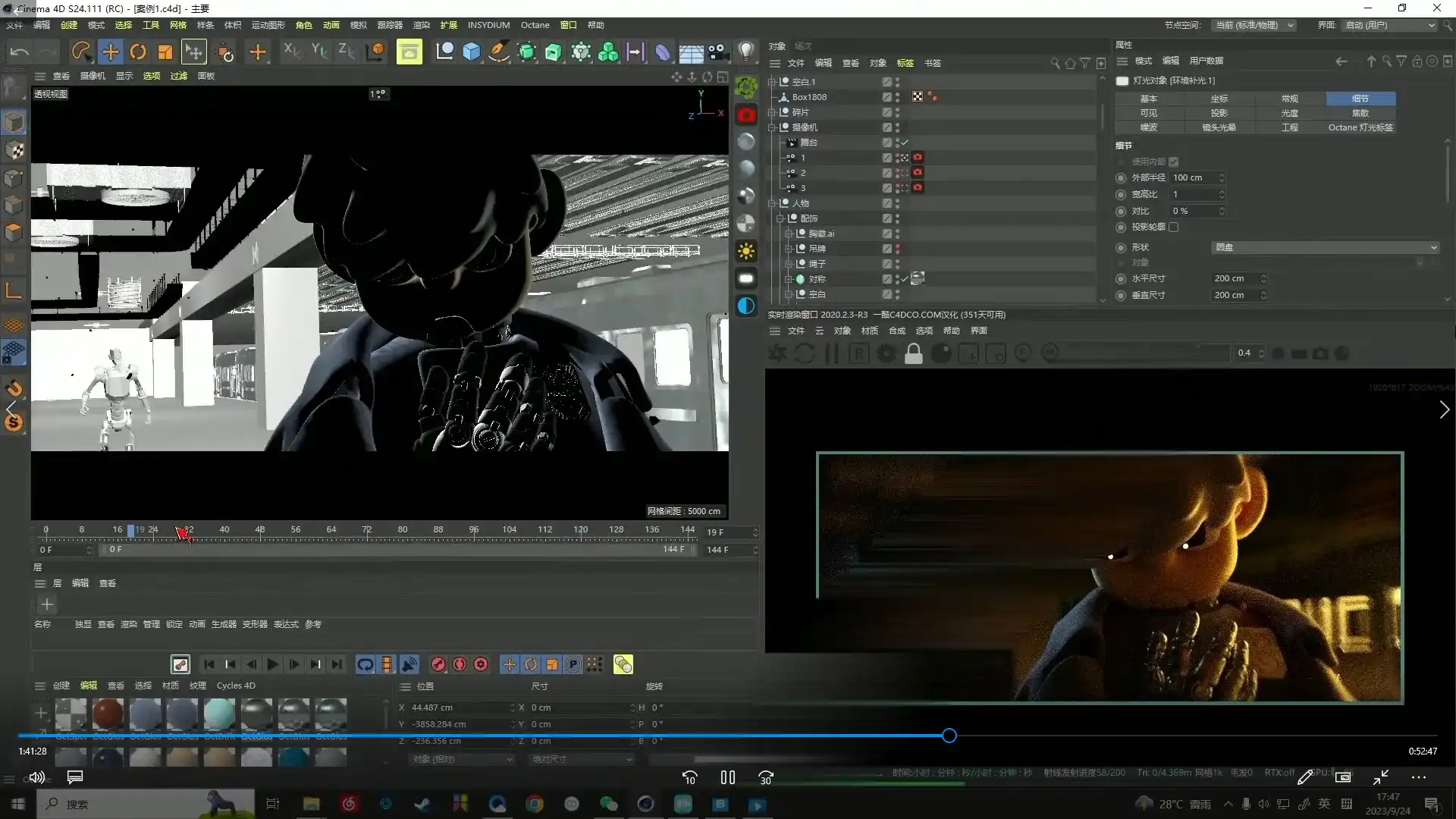1456x819 pixels.
Task: Click the Light bulb object icon
Action: click(746, 51)
